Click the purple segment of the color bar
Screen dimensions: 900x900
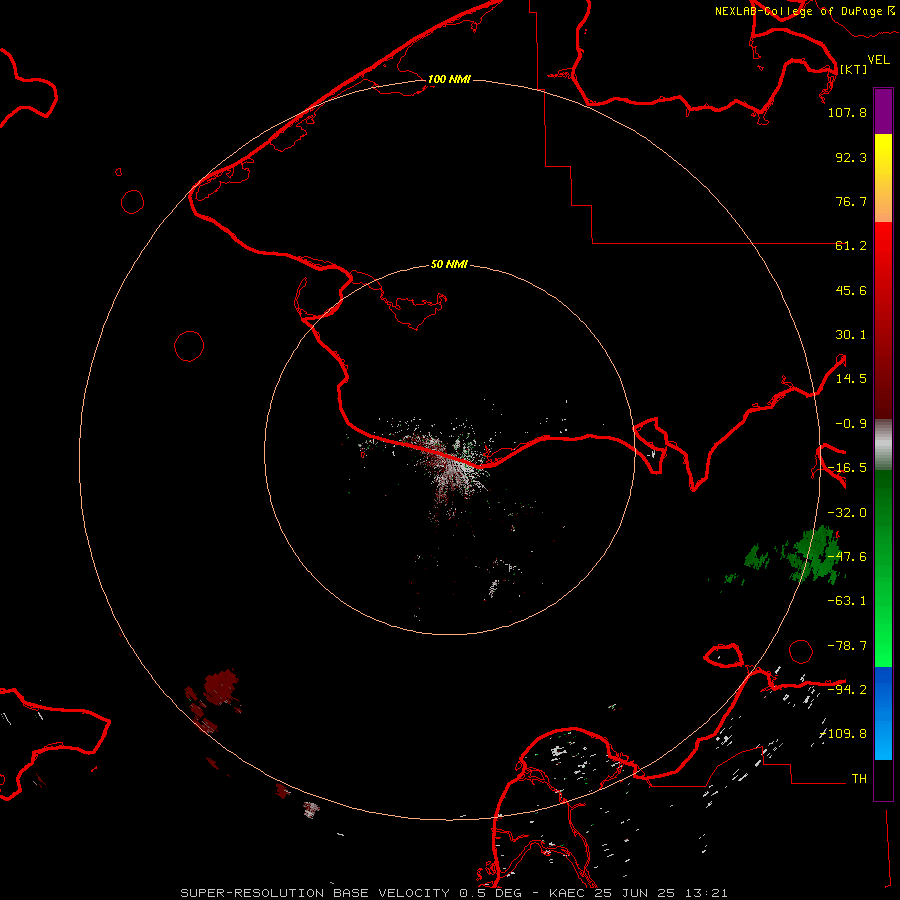(883, 111)
